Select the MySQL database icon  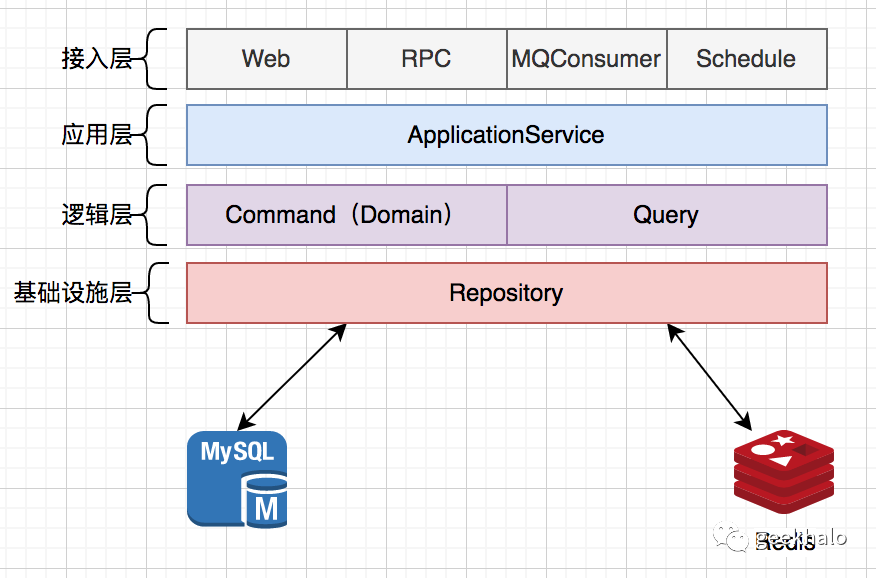237,479
